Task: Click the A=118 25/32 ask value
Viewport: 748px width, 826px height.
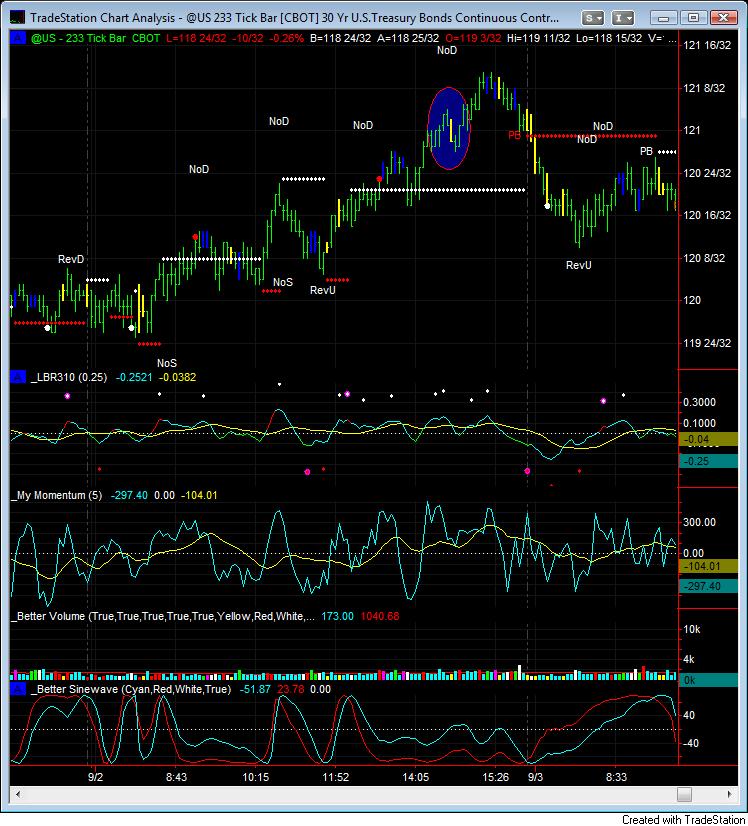Action: pyautogui.click(x=408, y=38)
